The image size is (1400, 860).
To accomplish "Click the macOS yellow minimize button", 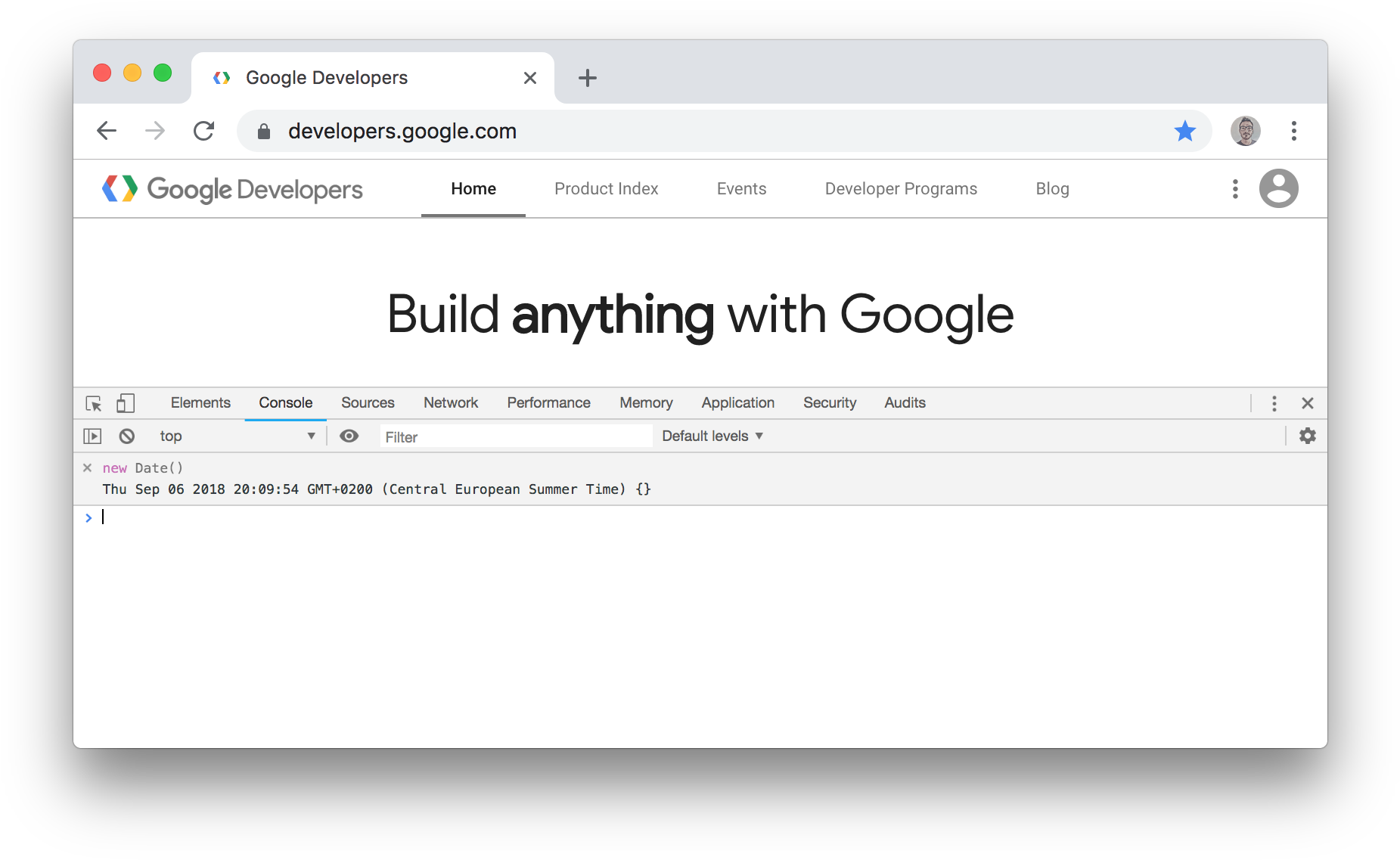I will tap(132, 73).
